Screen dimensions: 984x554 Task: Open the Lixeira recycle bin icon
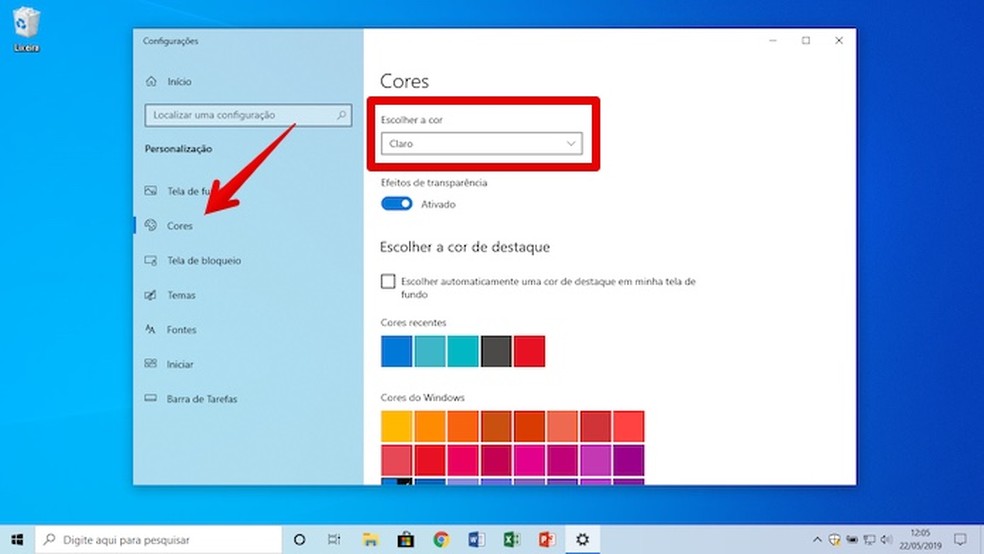pos(26,28)
